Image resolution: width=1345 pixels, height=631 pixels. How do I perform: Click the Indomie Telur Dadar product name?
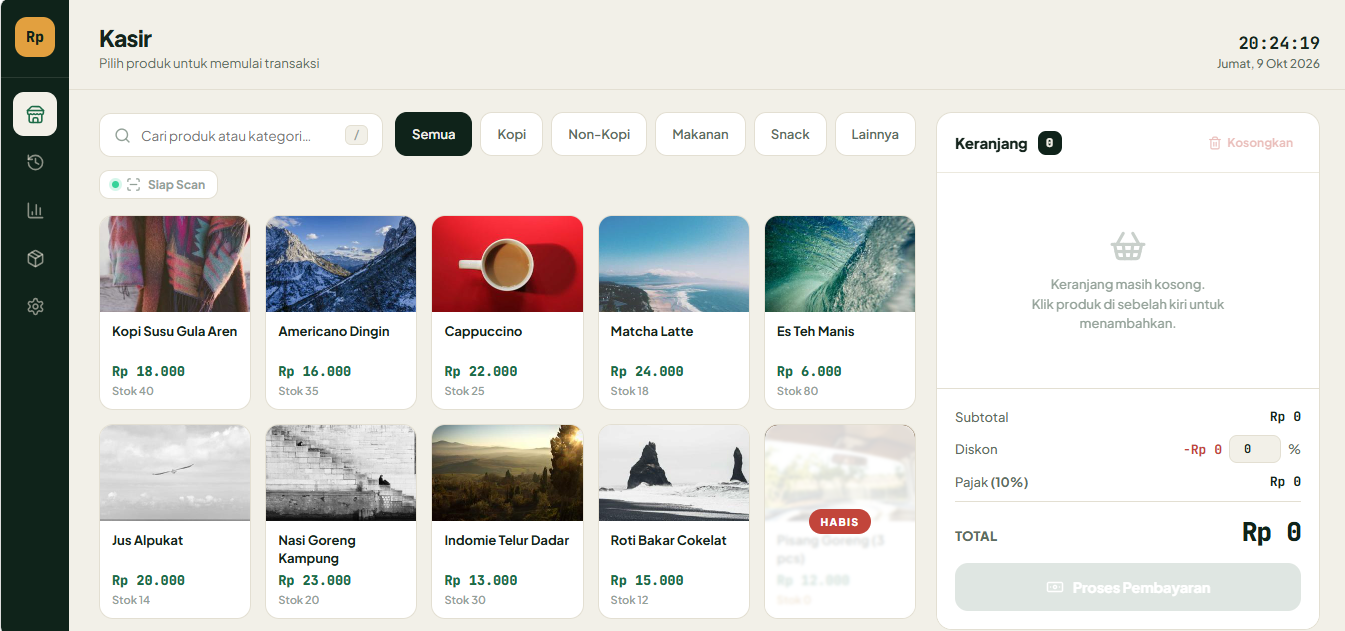pos(507,540)
